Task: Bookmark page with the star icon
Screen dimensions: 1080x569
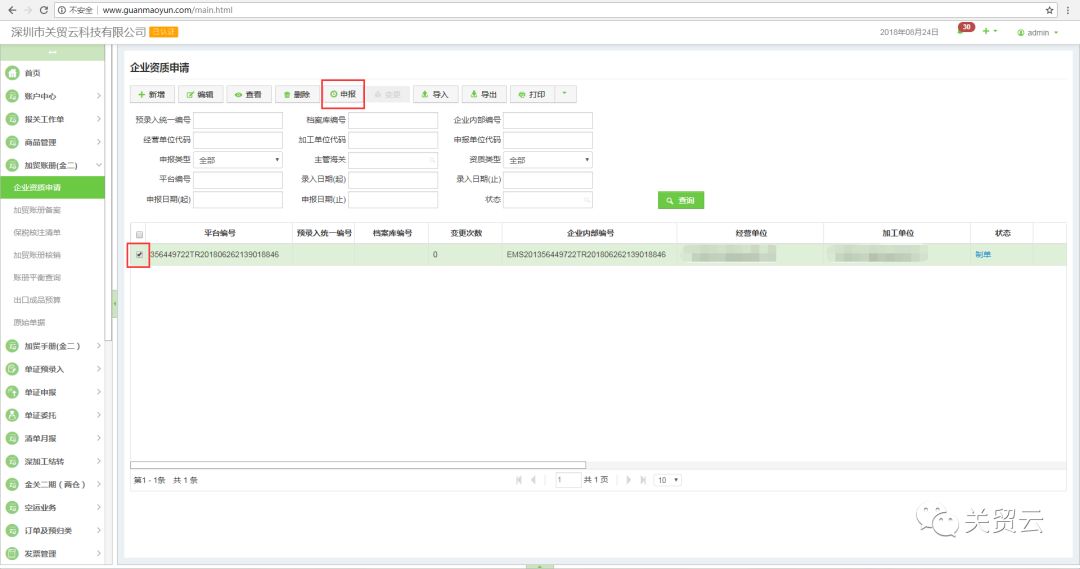Action: point(1049,10)
